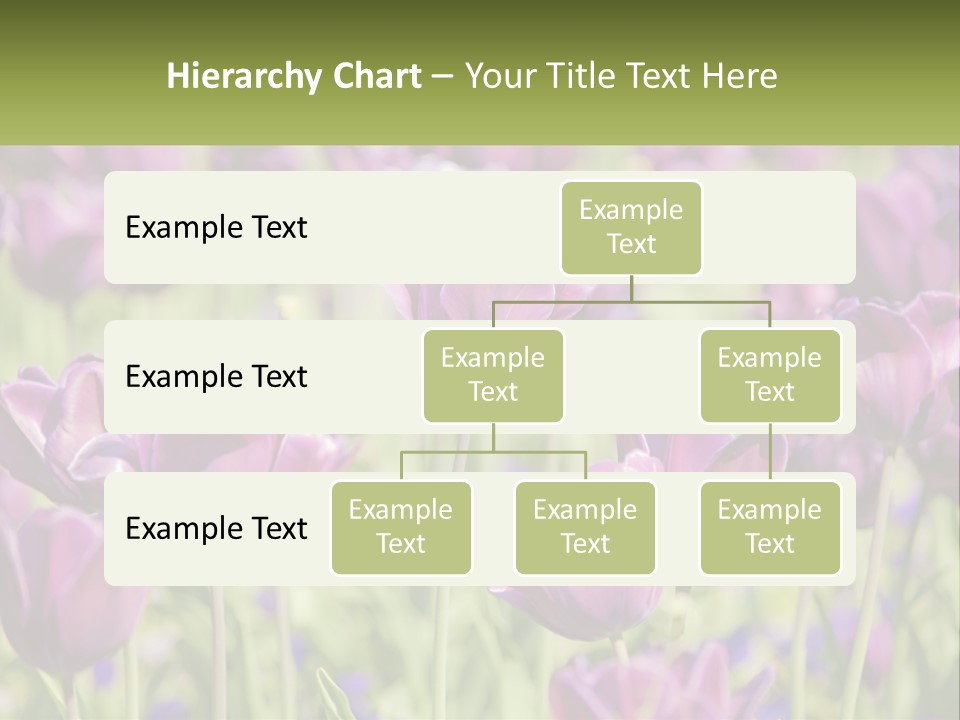Click the left box in the second level
Viewport: 960px width, 720px height.
coord(493,375)
